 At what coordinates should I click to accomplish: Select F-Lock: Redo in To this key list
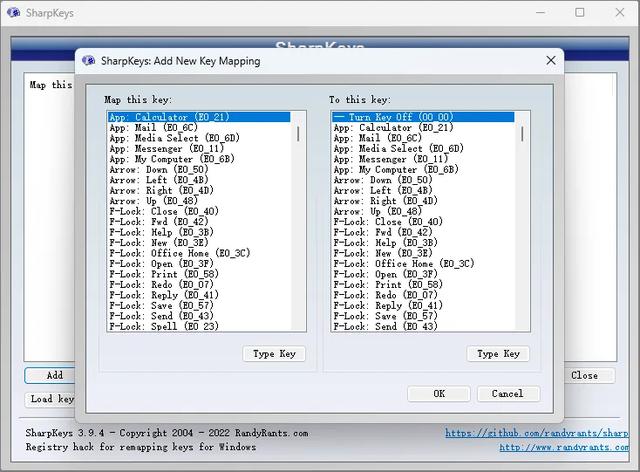tap(423, 295)
